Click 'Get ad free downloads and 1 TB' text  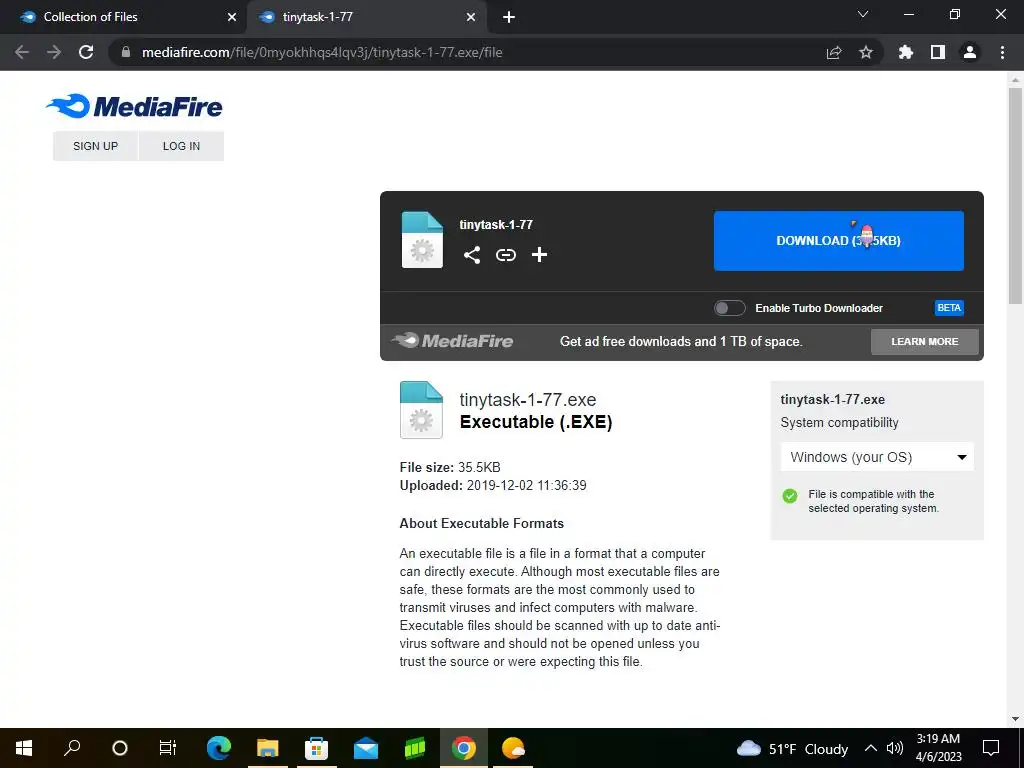pos(681,342)
